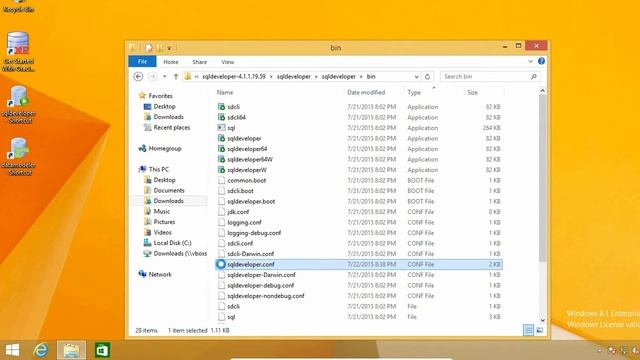The height and width of the screenshot is (360, 640).
Task: Select This PC in navigation pane
Action: [158, 169]
